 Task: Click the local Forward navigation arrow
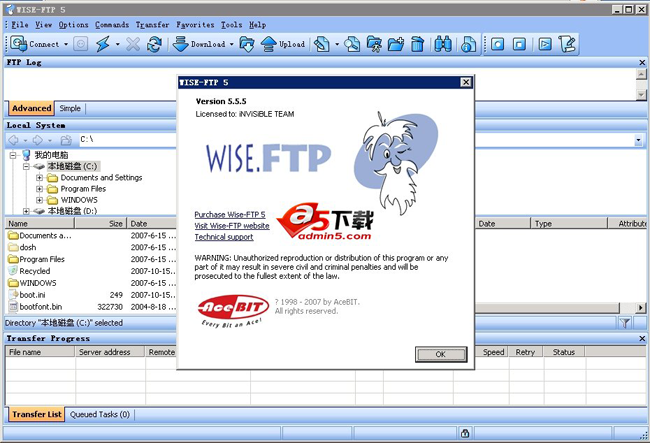point(37,140)
